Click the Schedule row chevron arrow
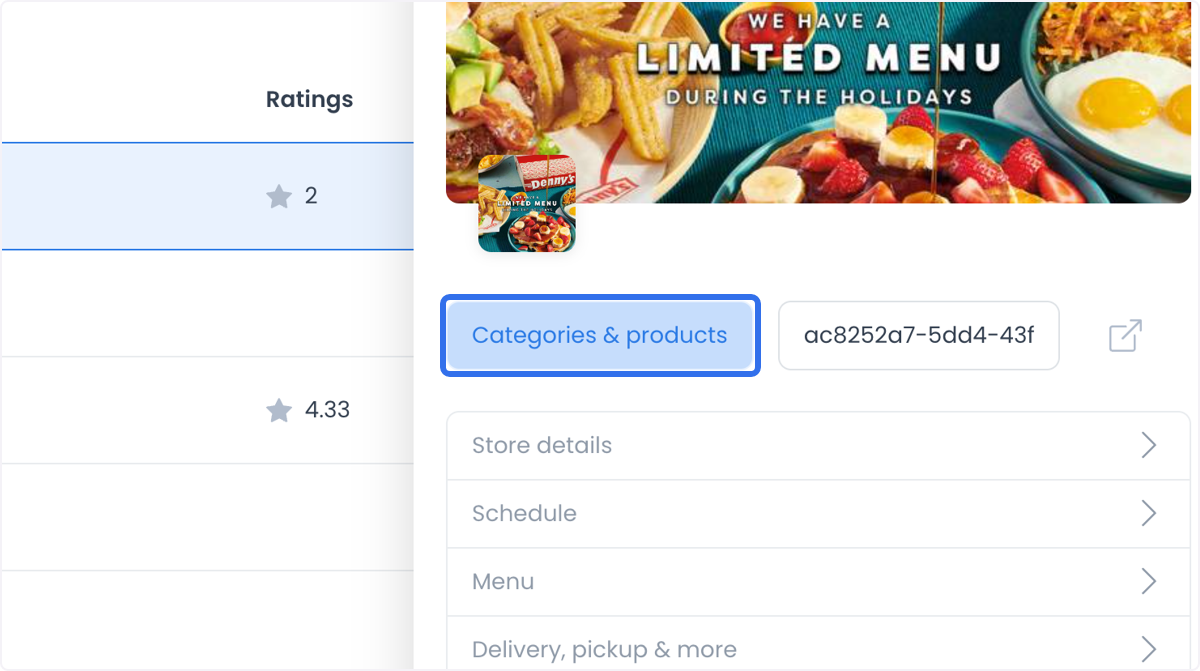 coord(1149,513)
